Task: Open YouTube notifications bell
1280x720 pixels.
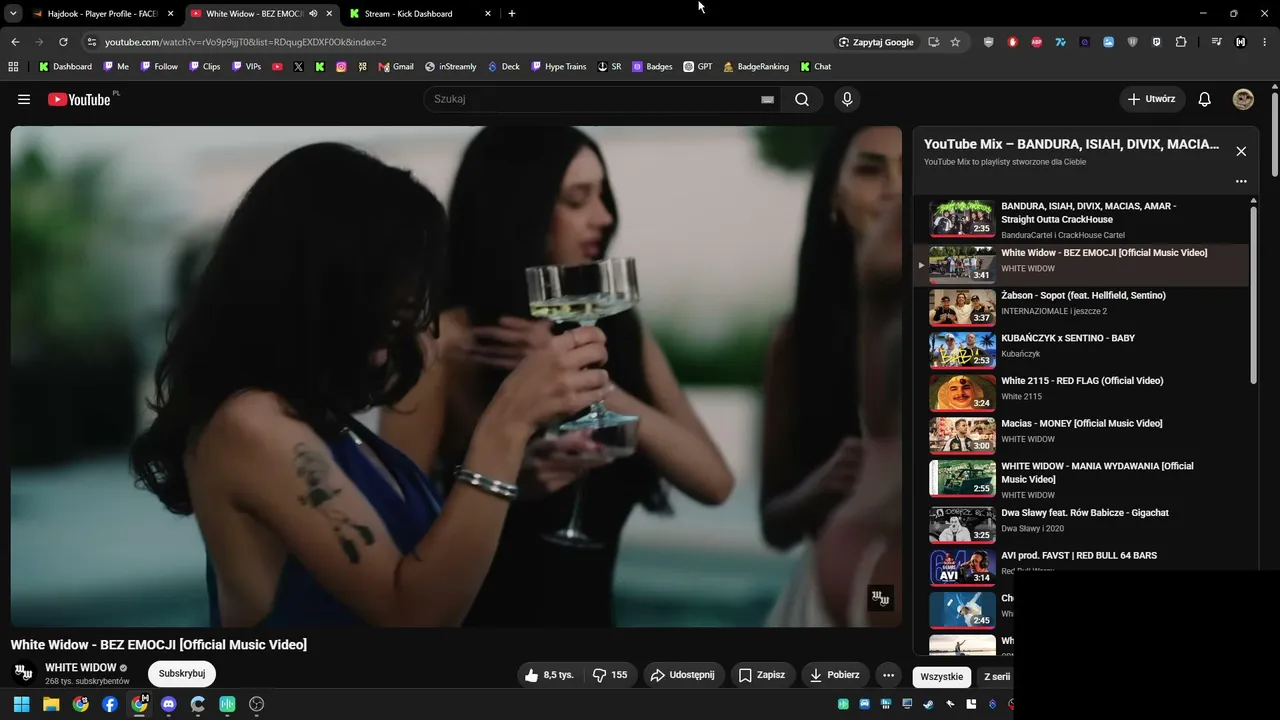Action: [1205, 99]
